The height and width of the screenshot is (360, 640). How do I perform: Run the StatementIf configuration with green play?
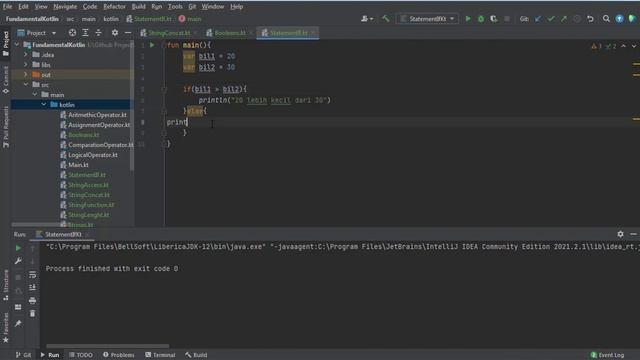(x=468, y=19)
